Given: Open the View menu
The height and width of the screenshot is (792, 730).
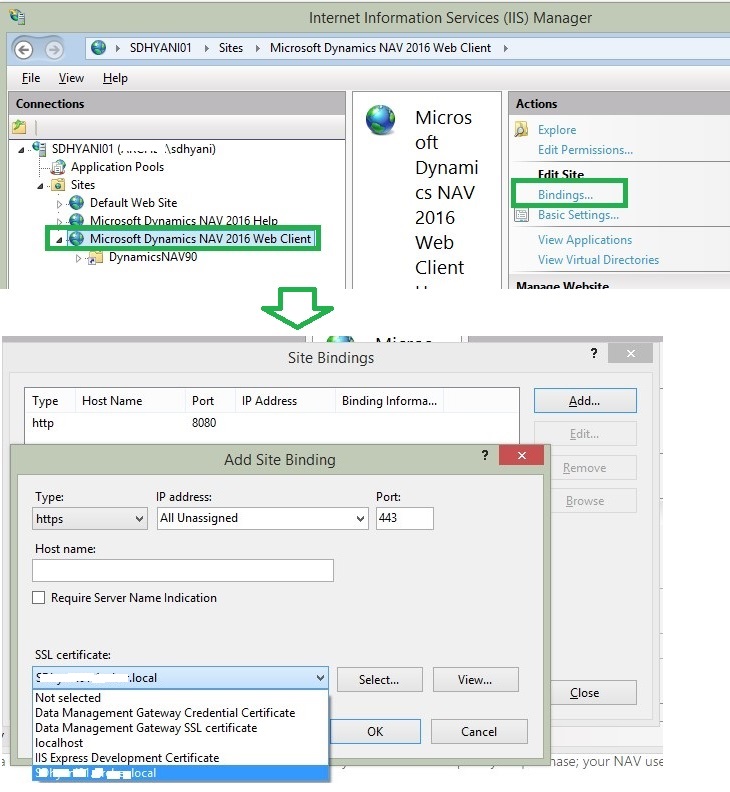Looking at the screenshot, I should (71, 78).
